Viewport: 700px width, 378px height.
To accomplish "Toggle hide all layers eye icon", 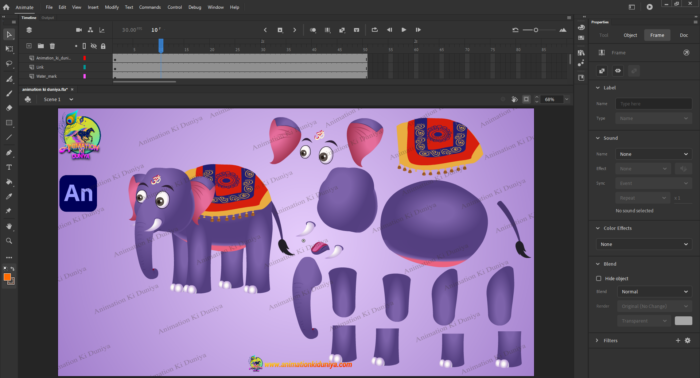I will tap(94, 46).
